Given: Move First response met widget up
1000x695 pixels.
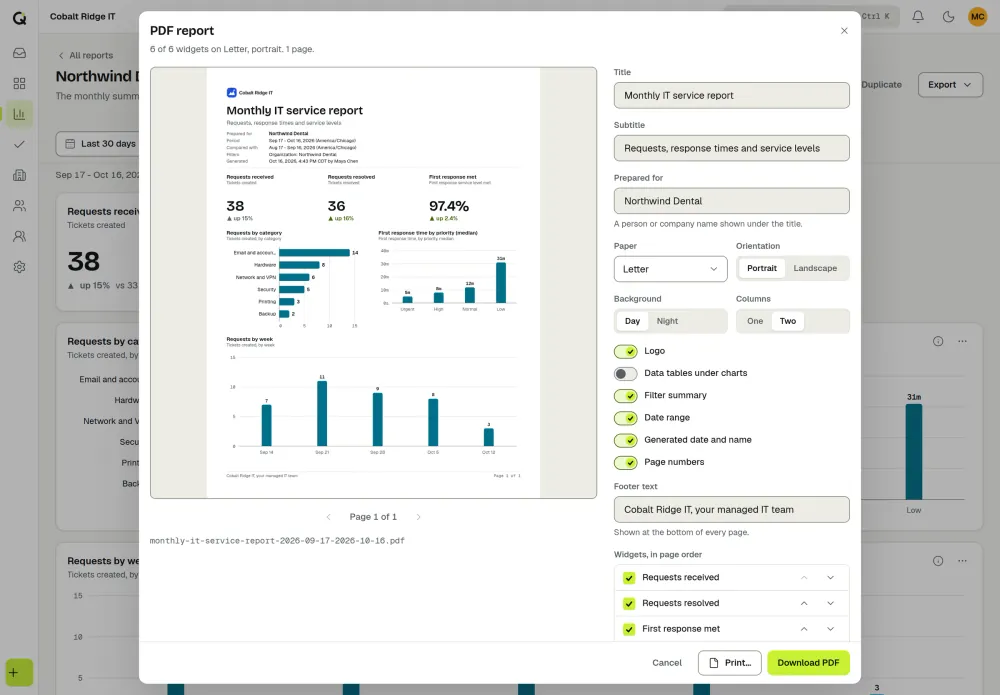Looking at the screenshot, I should point(804,629).
